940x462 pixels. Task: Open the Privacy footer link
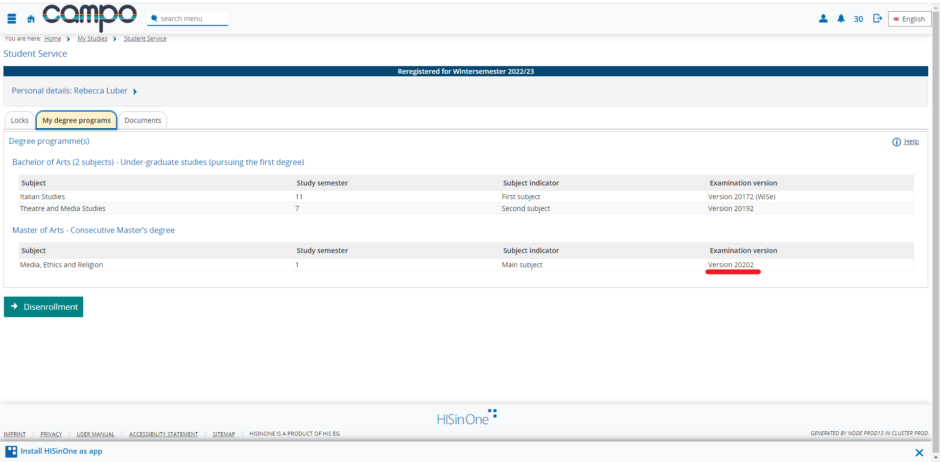[51, 434]
